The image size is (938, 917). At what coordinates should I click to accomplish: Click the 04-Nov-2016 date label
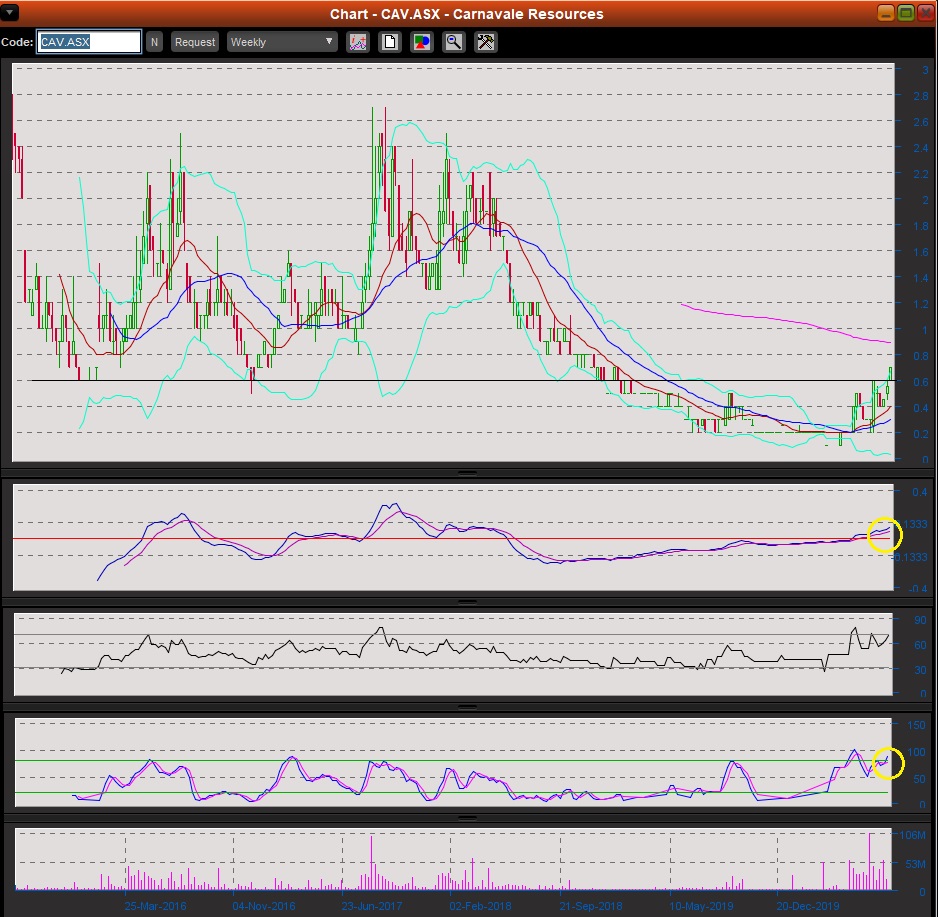click(264, 906)
